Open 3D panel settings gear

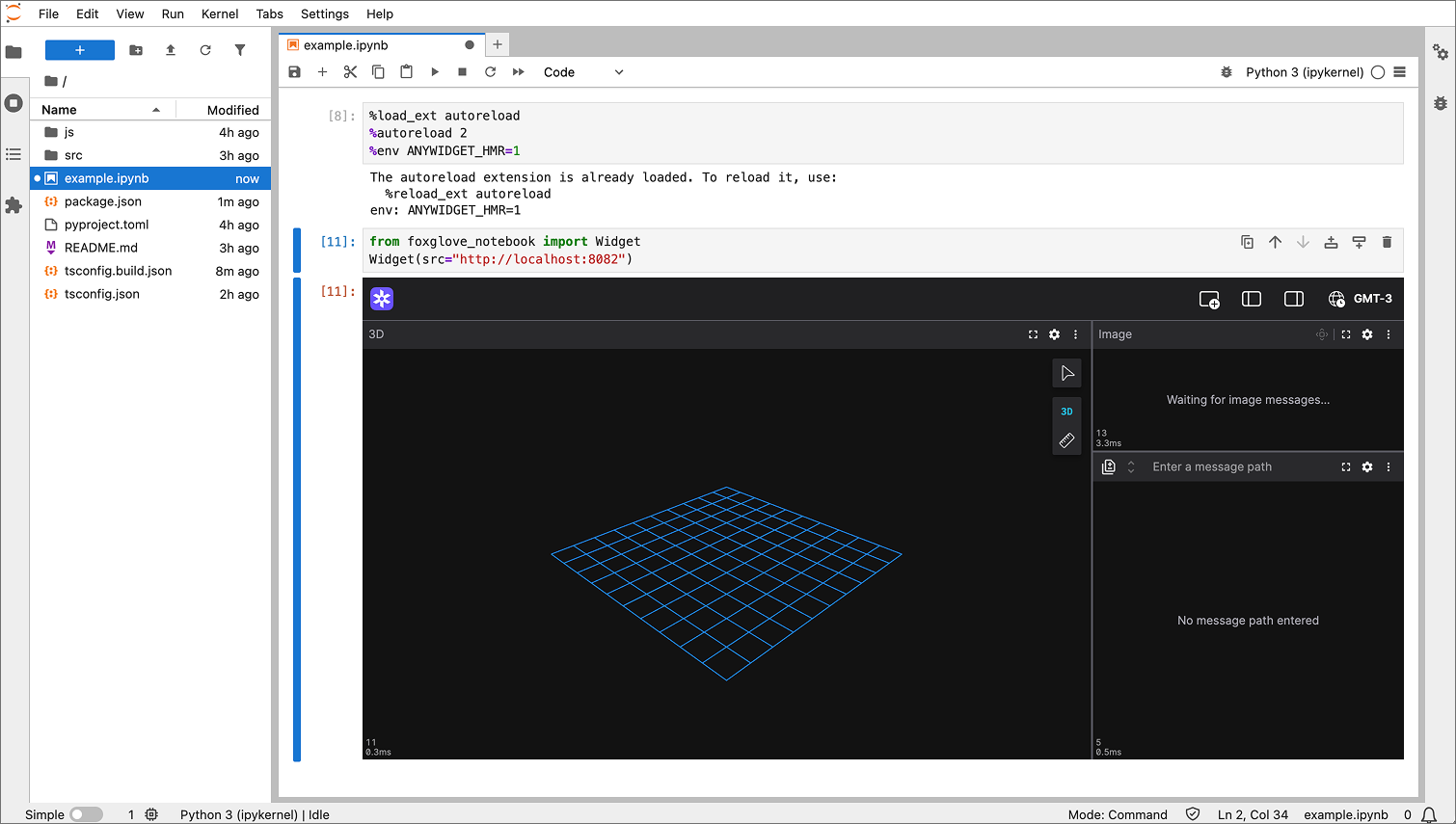click(x=1054, y=334)
